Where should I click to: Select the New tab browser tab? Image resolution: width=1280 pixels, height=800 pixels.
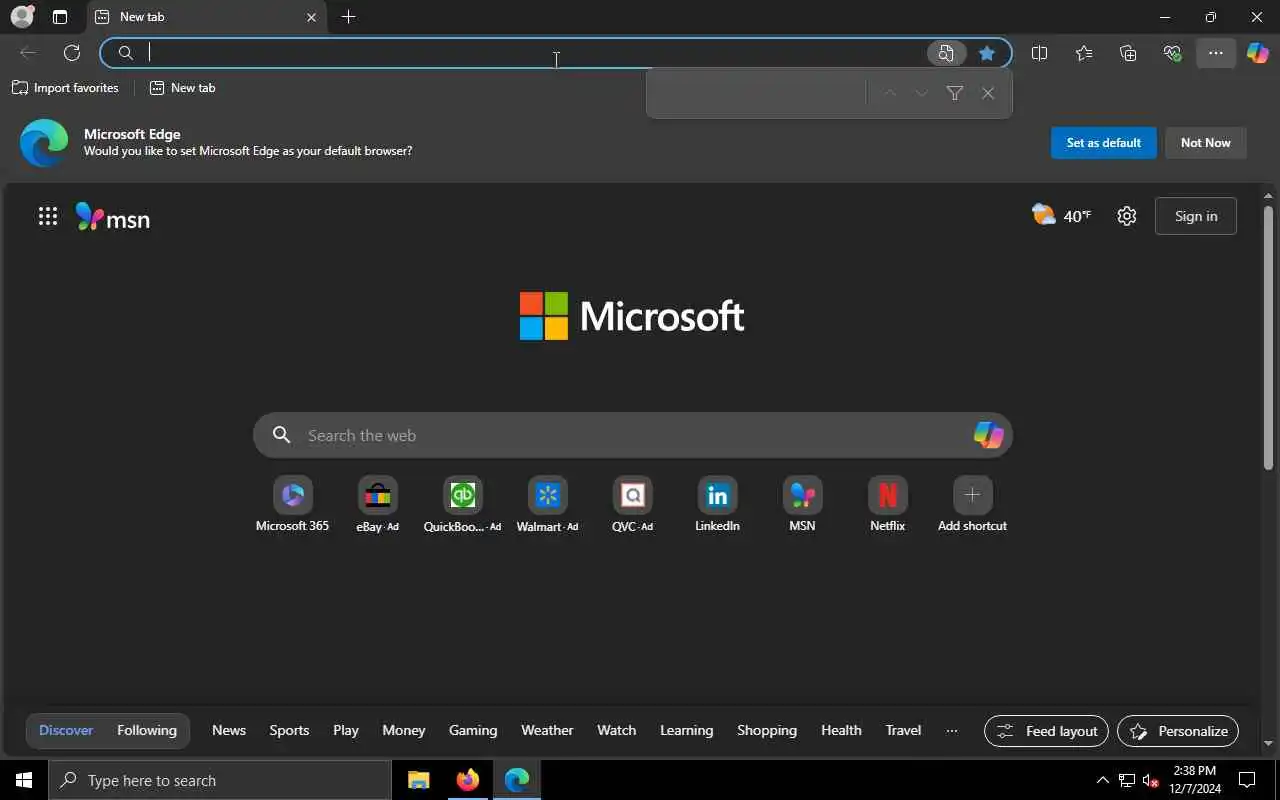(x=207, y=17)
